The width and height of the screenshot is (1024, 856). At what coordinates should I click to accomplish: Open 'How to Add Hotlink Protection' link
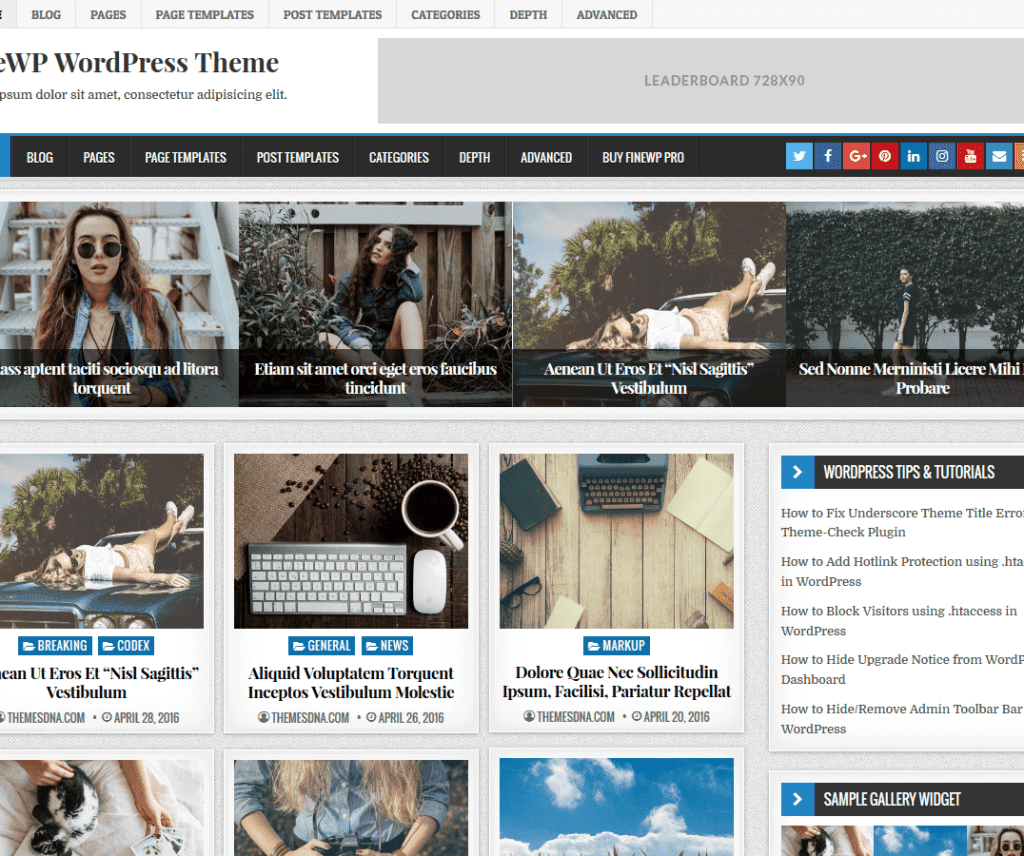coord(903,571)
